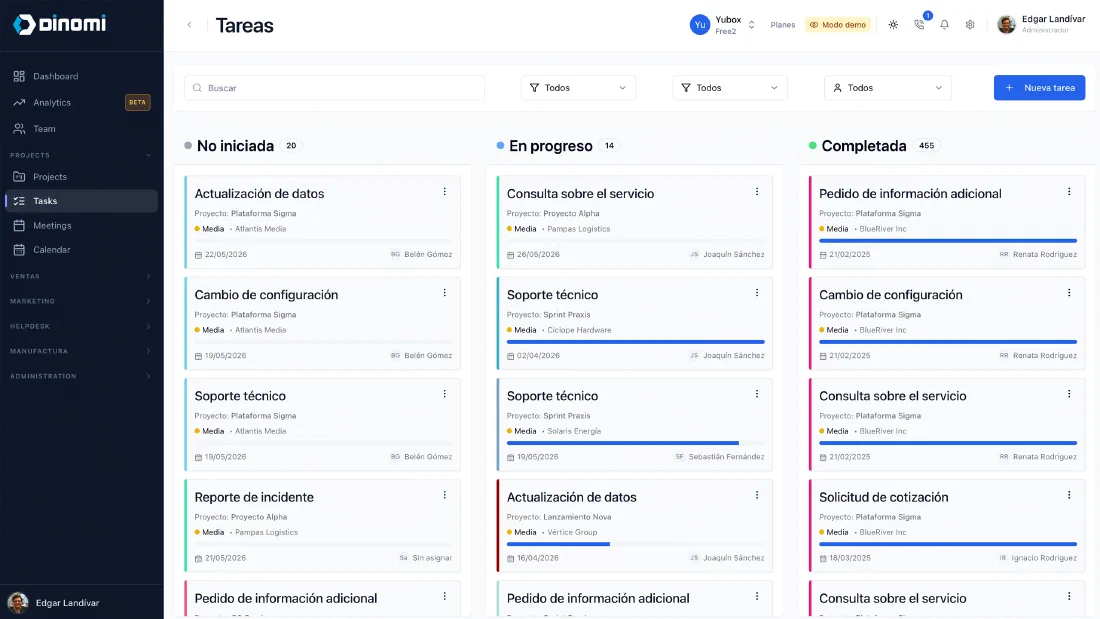Open the notifications bell
The height and width of the screenshot is (619, 1100).
[x=944, y=25]
